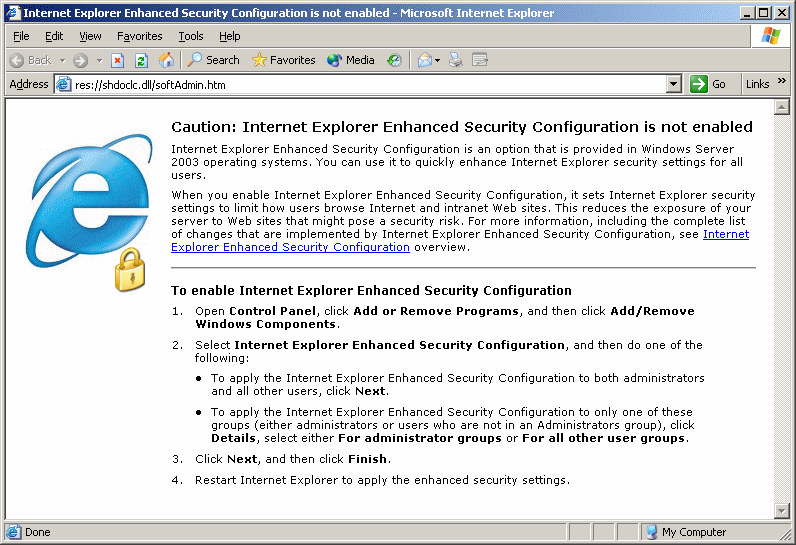This screenshot has width=796, height=545.
Task: Click the page icon beside the address
Action: [63, 84]
